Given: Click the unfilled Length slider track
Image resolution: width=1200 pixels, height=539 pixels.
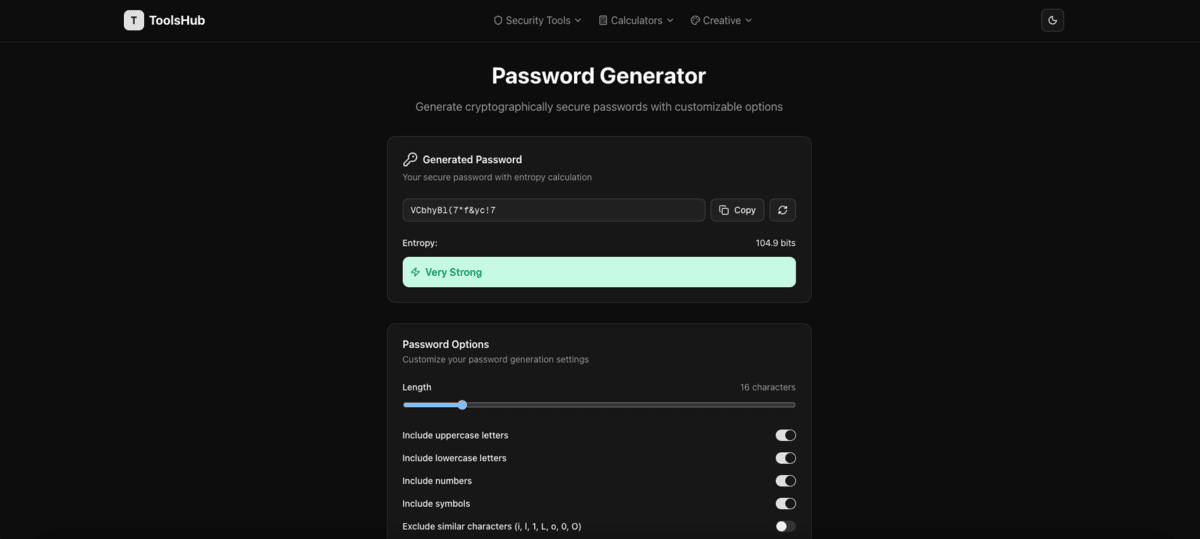Looking at the screenshot, I should click(631, 405).
